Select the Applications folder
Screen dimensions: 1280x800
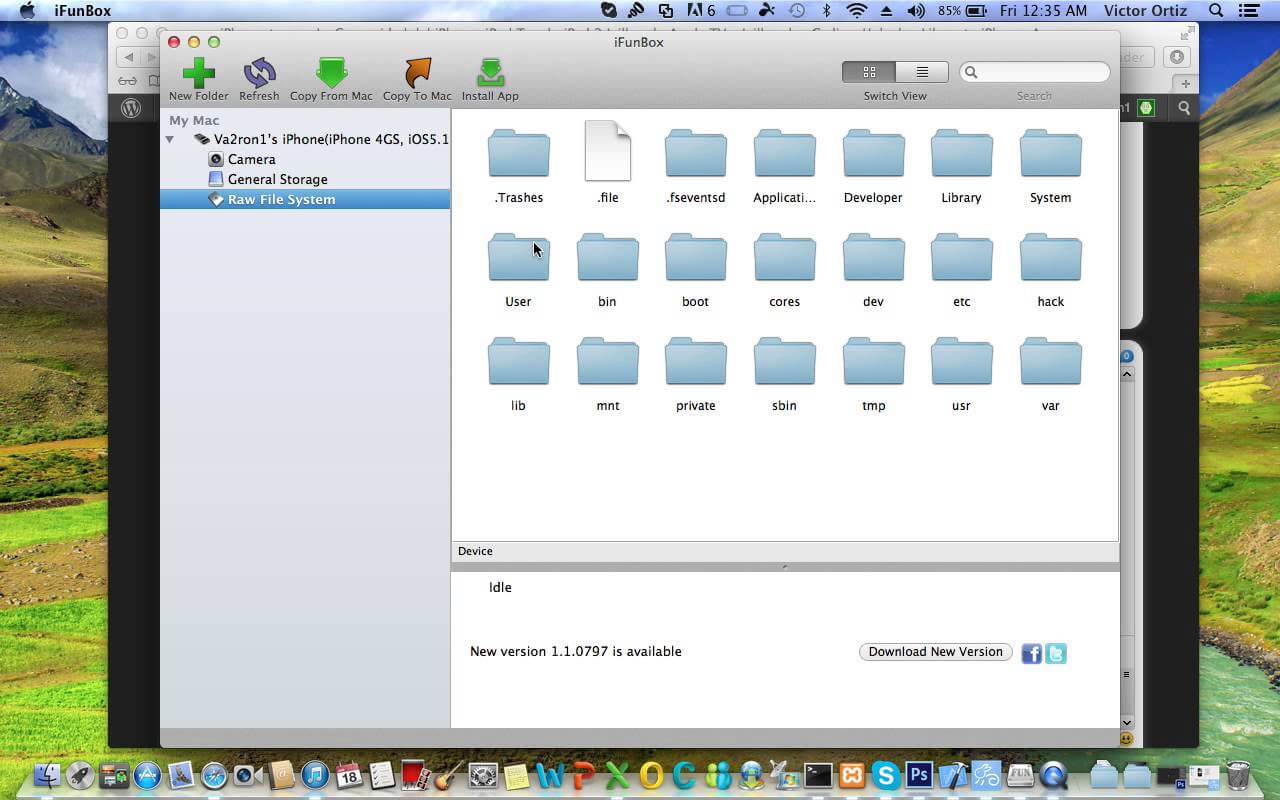click(784, 154)
